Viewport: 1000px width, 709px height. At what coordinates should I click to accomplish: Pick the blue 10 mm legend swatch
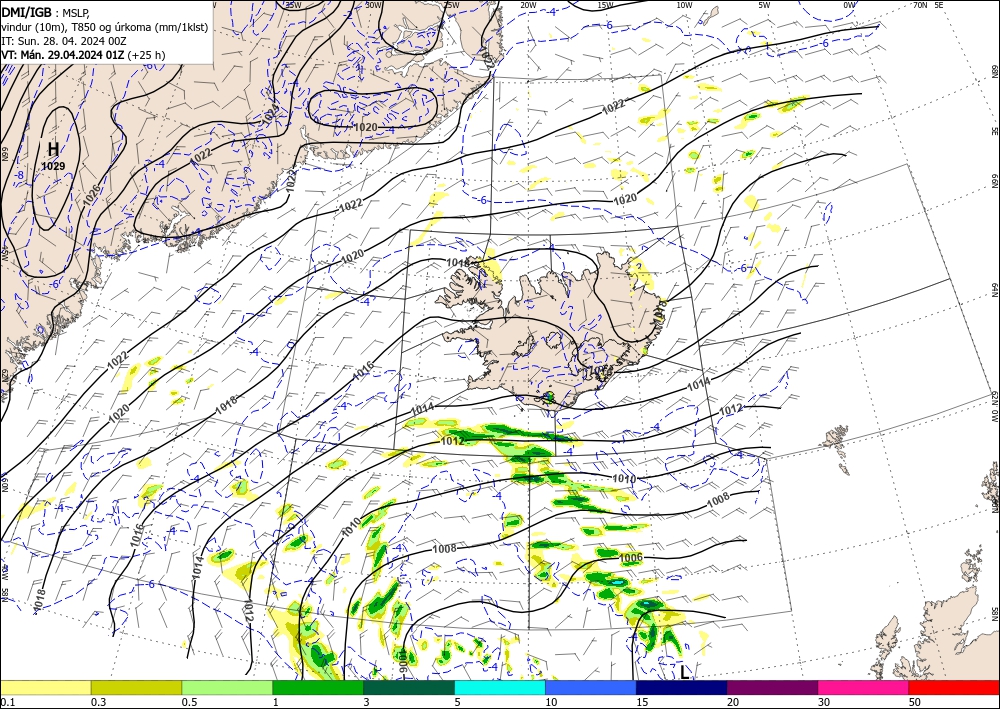(x=591, y=687)
